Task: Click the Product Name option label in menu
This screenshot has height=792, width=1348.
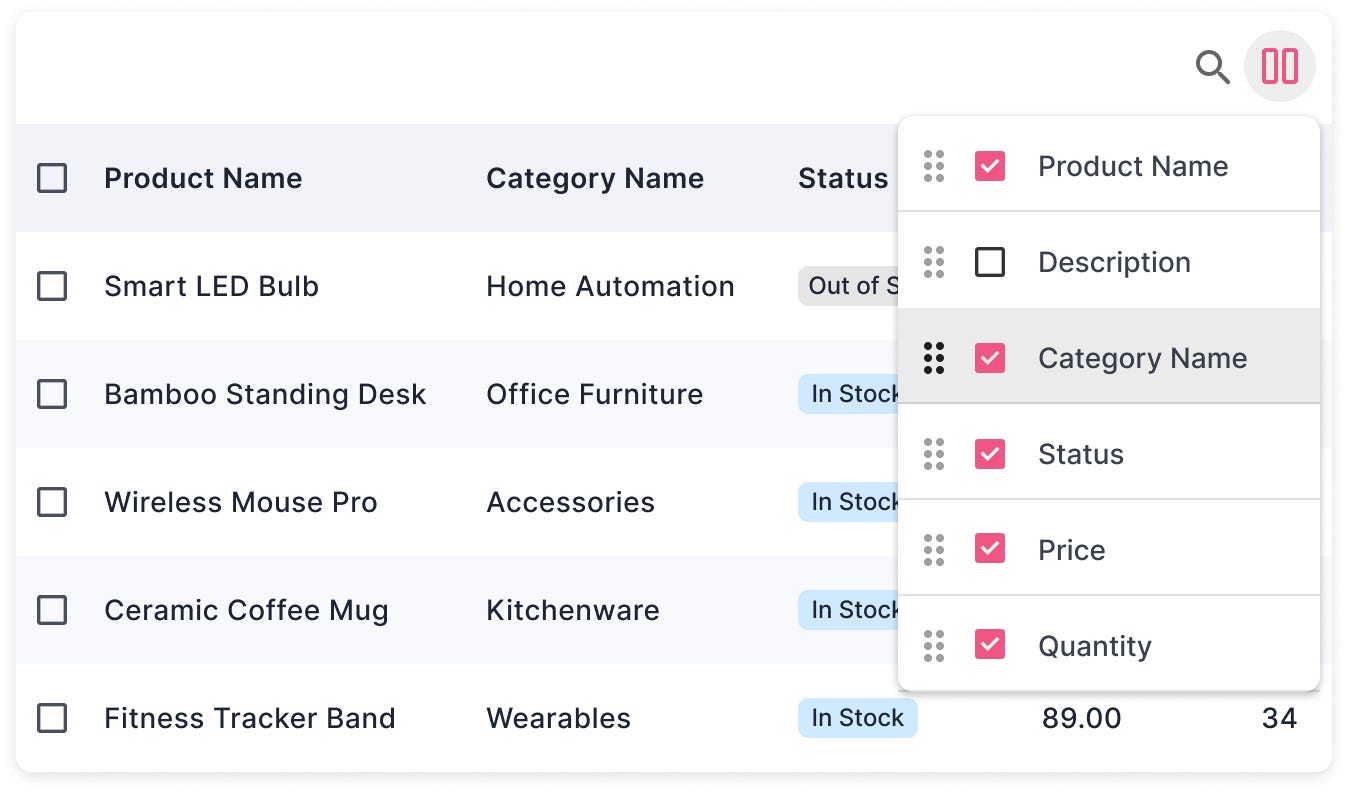Action: pos(1133,166)
